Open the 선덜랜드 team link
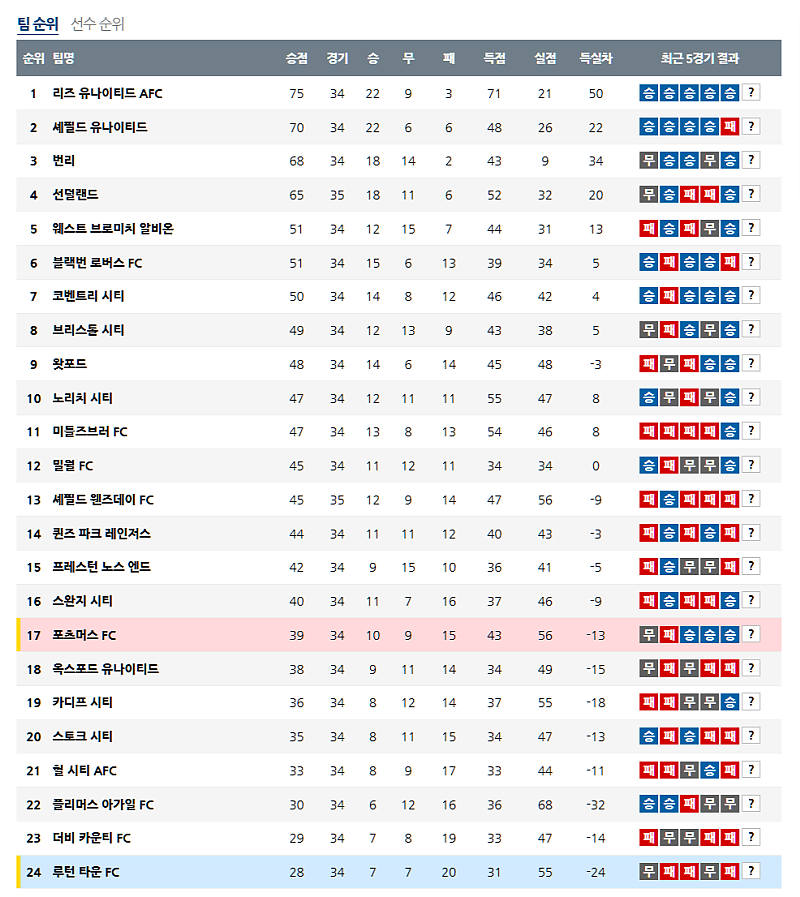 [x=75, y=195]
